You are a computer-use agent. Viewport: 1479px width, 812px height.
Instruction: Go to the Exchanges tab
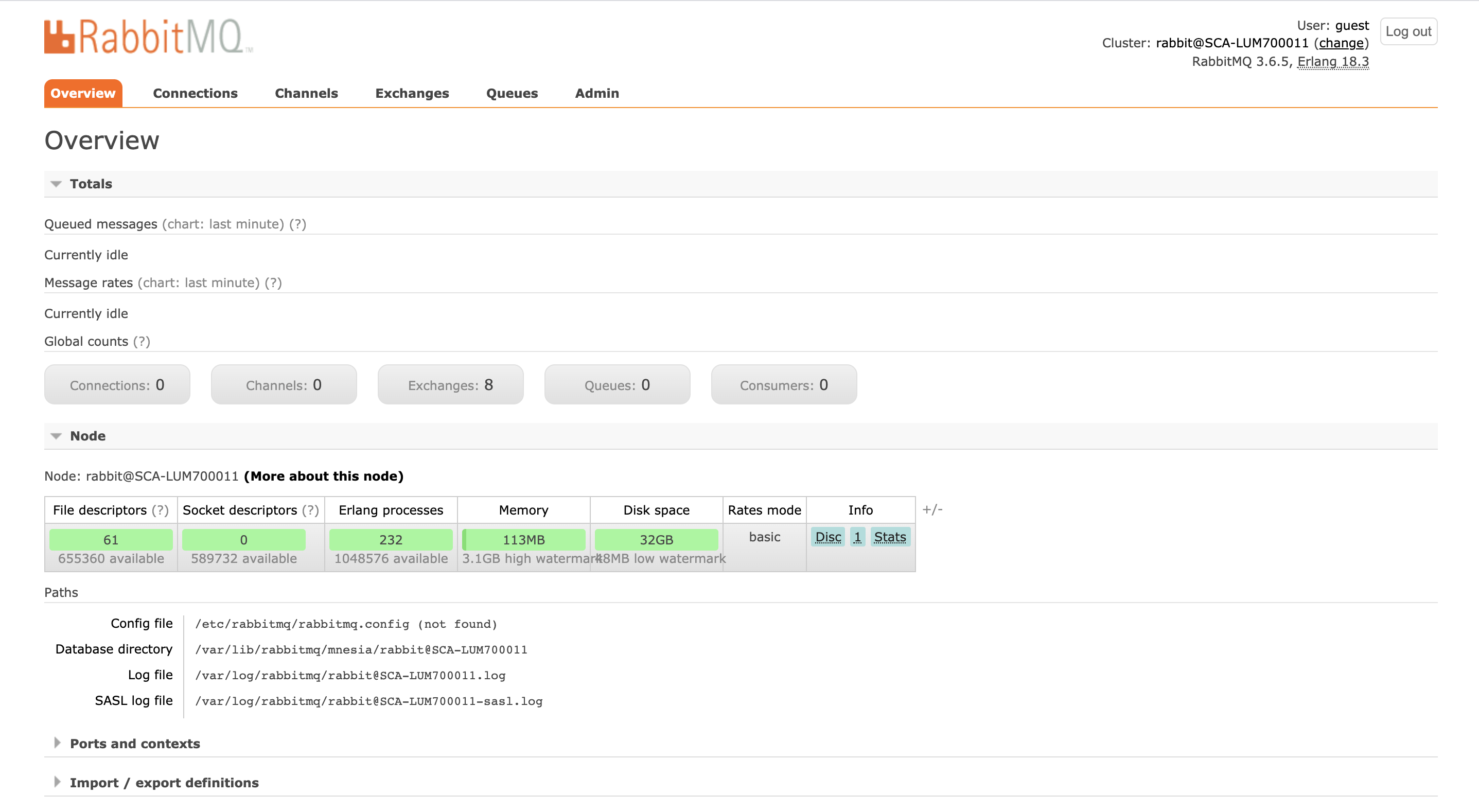(x=412, y=93)
